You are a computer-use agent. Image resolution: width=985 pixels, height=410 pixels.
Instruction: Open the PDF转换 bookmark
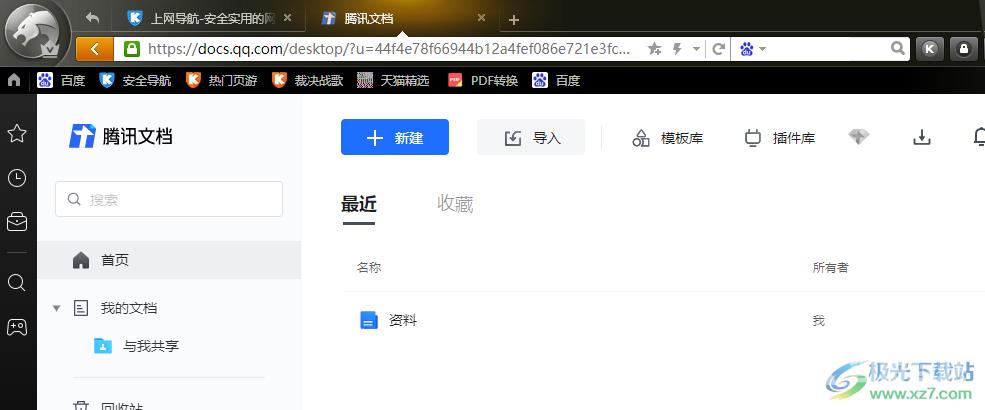(482, 80)
